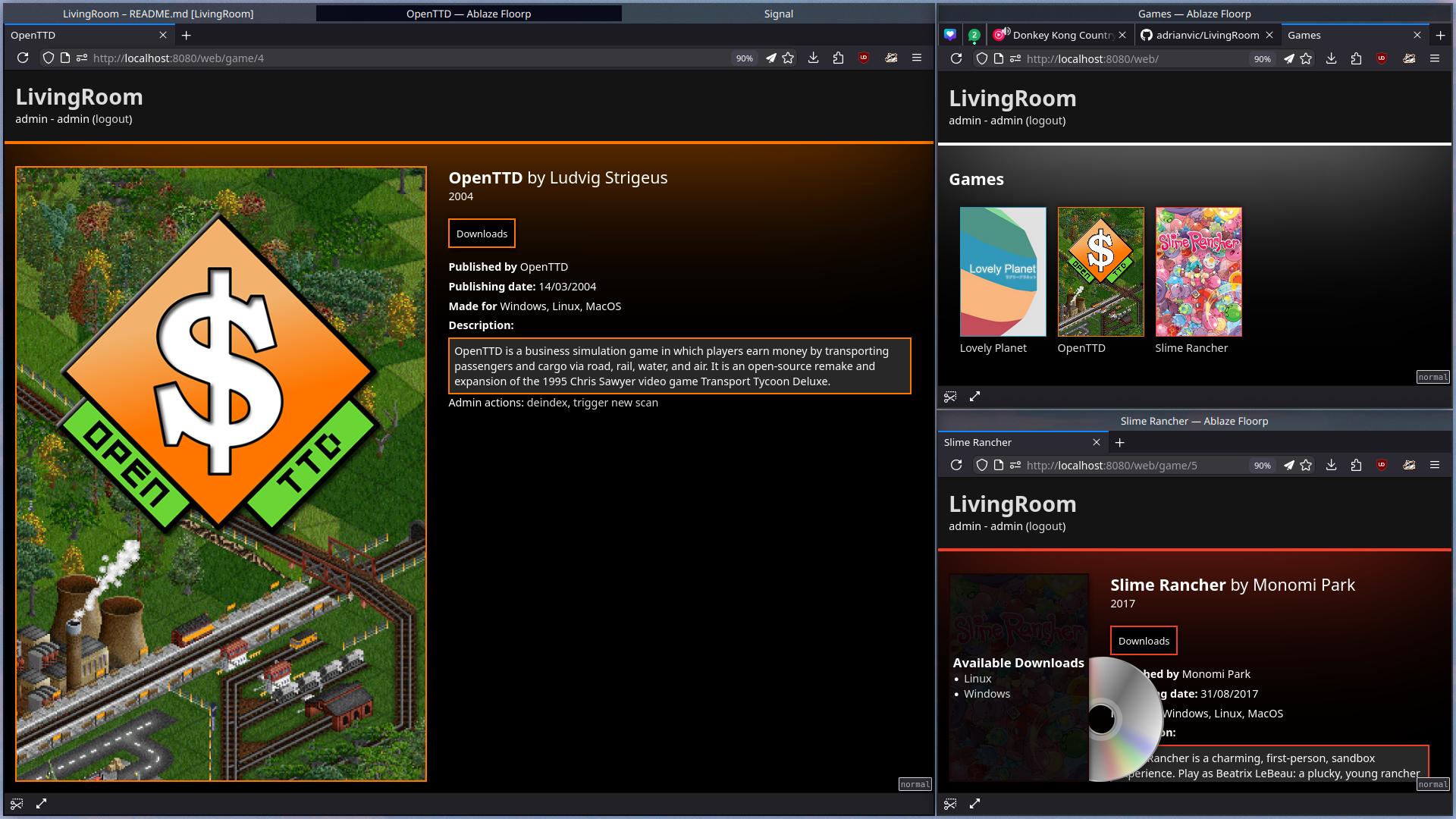The height and width of the screenshot is (819, 1456).
Task: Bookmark the Slime Rancher page with star
Action: point(1306,465)
